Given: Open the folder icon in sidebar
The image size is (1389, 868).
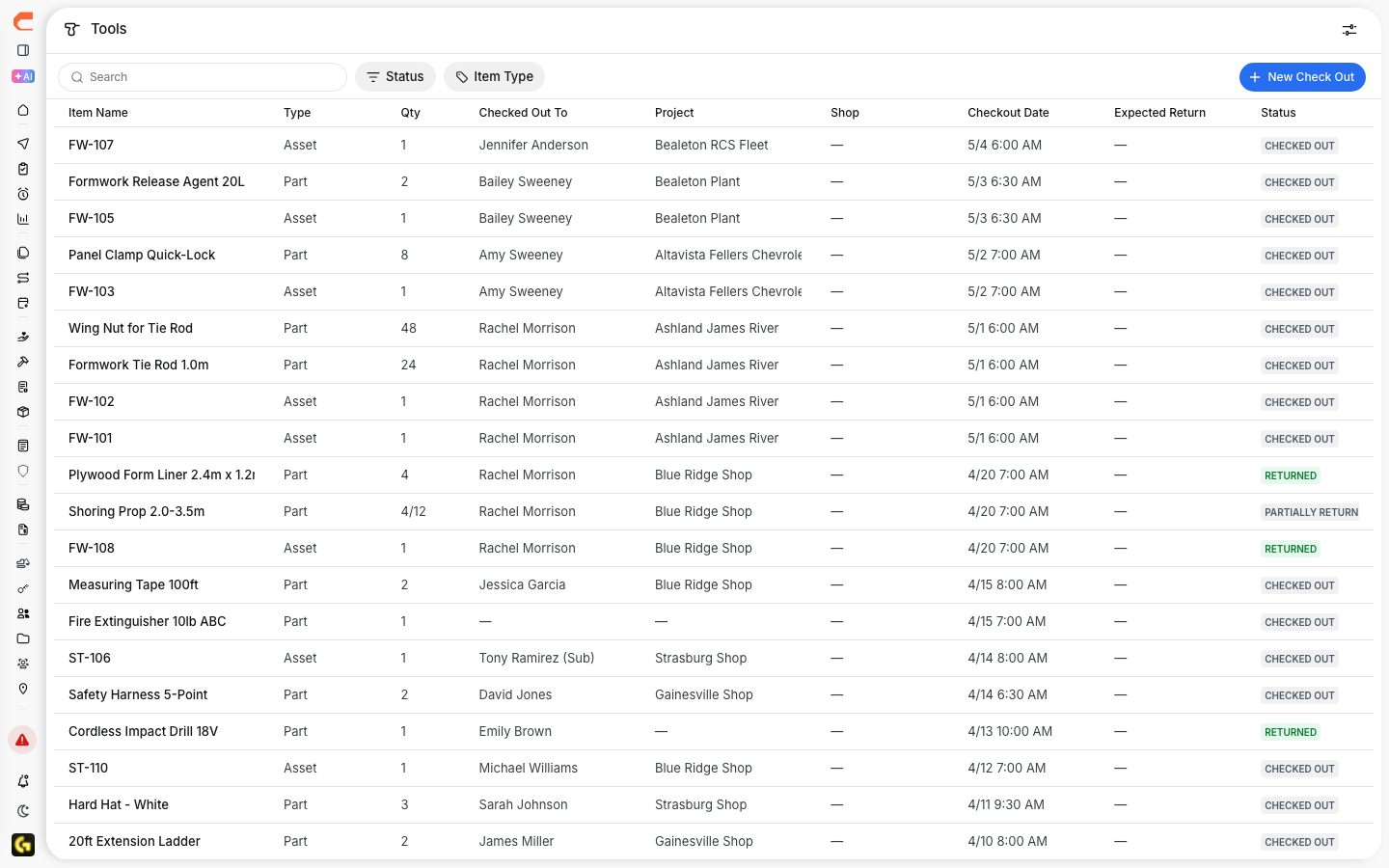Looking at the screenshot, I should pyautogui.click(x=23, y=638).
